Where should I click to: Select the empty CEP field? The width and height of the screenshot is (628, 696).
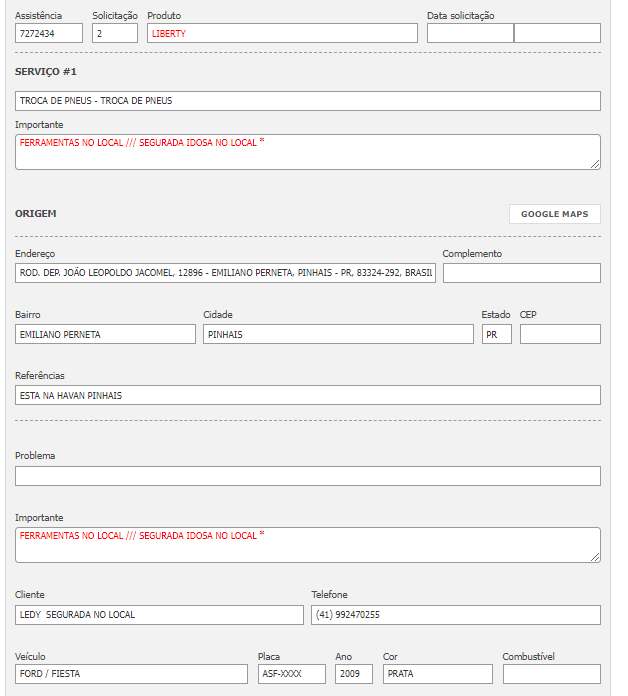pyautogui.click(x=560, y=334)
